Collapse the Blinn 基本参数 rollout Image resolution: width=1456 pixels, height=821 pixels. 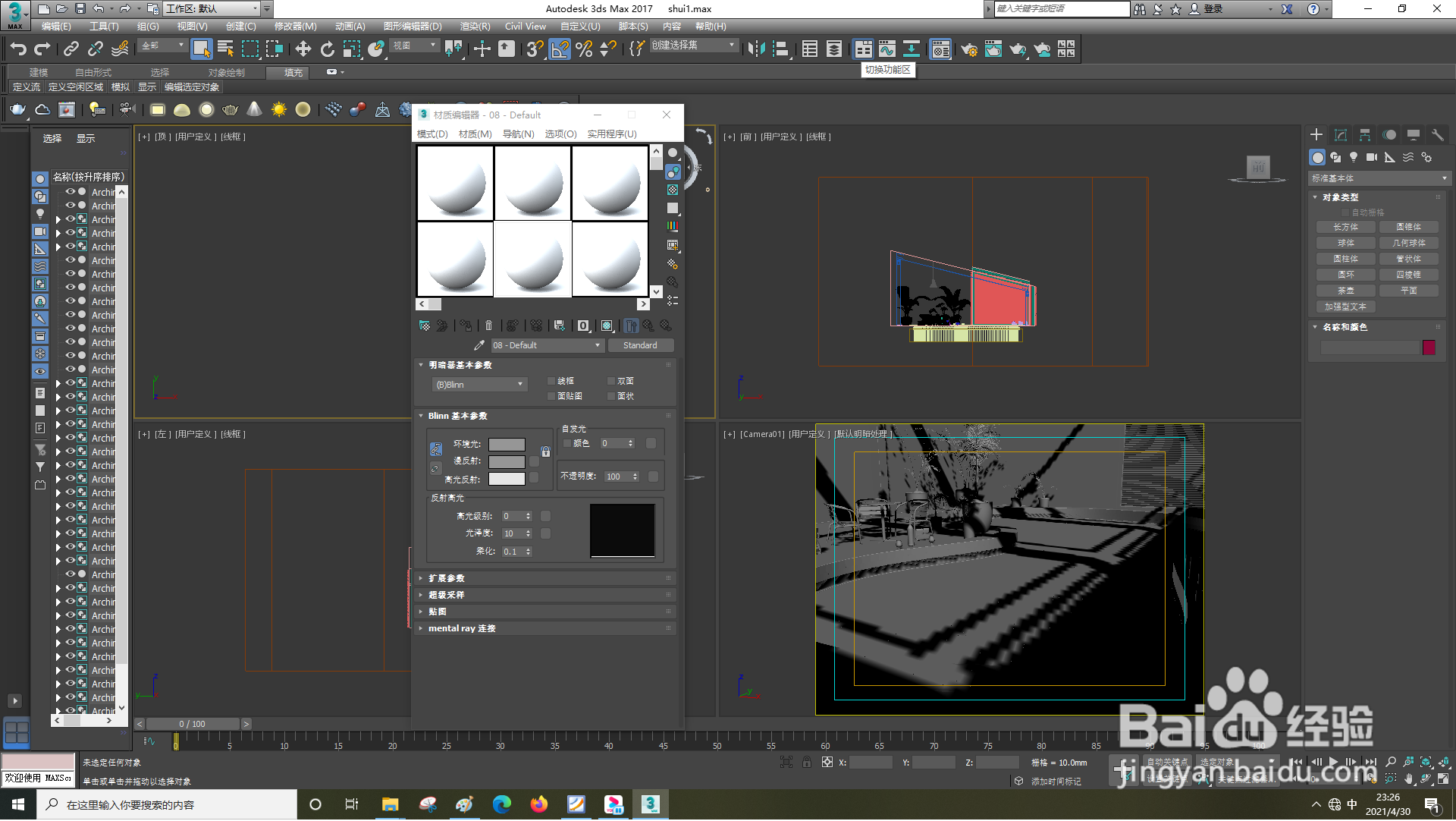tap(544, 416)
